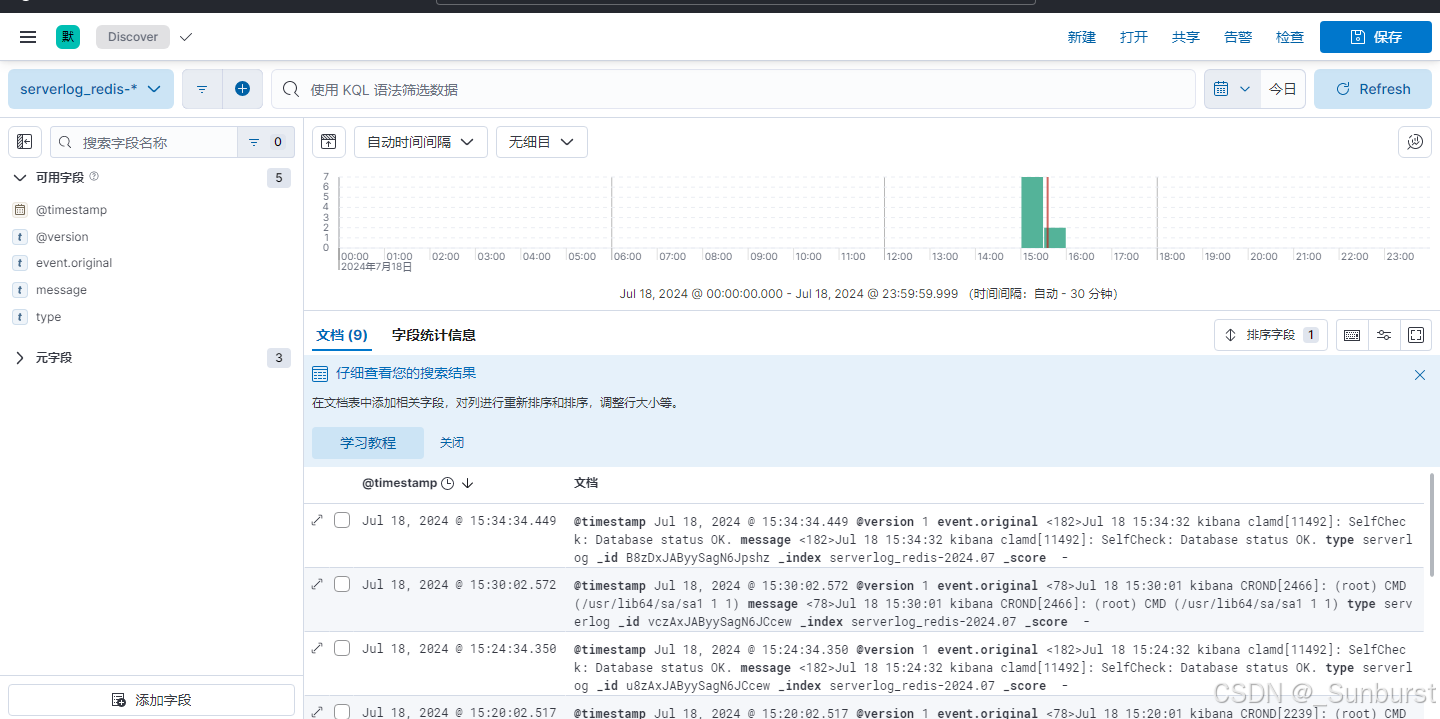
Task: Click the Discover breadcrumb badge
Action: (133, 37)
